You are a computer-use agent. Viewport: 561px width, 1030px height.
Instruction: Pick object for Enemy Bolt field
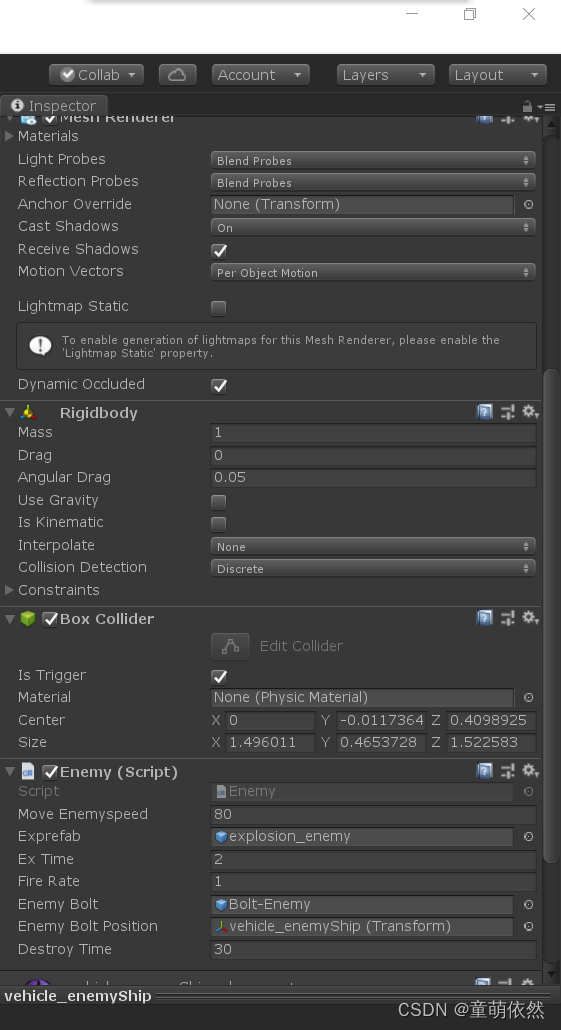click(528, 905)
